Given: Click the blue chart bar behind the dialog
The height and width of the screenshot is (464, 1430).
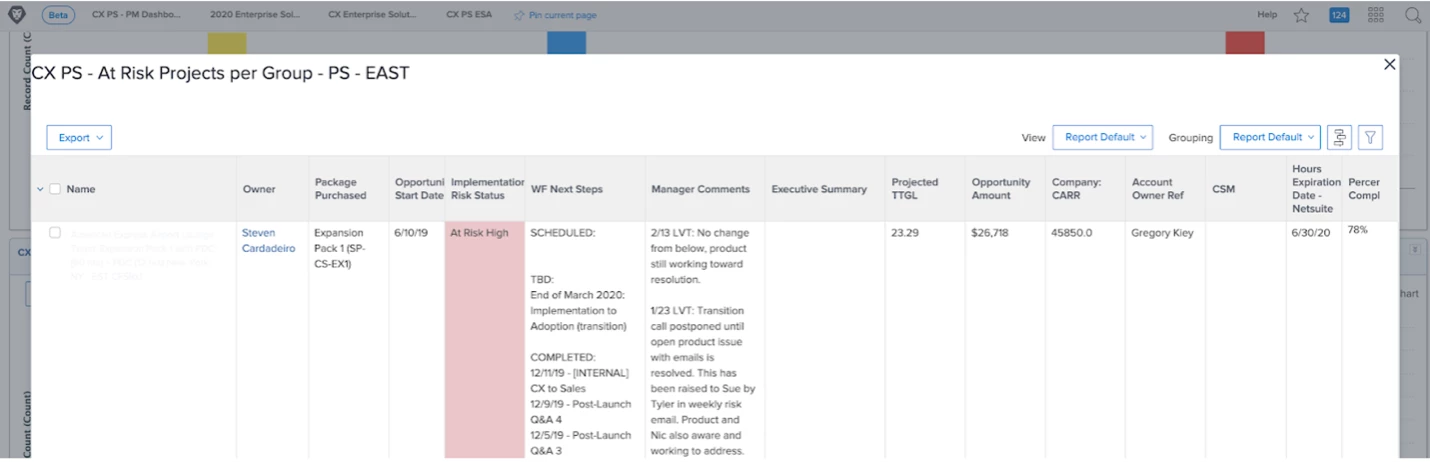Looking at the screenshot, I should pos(566,43).
